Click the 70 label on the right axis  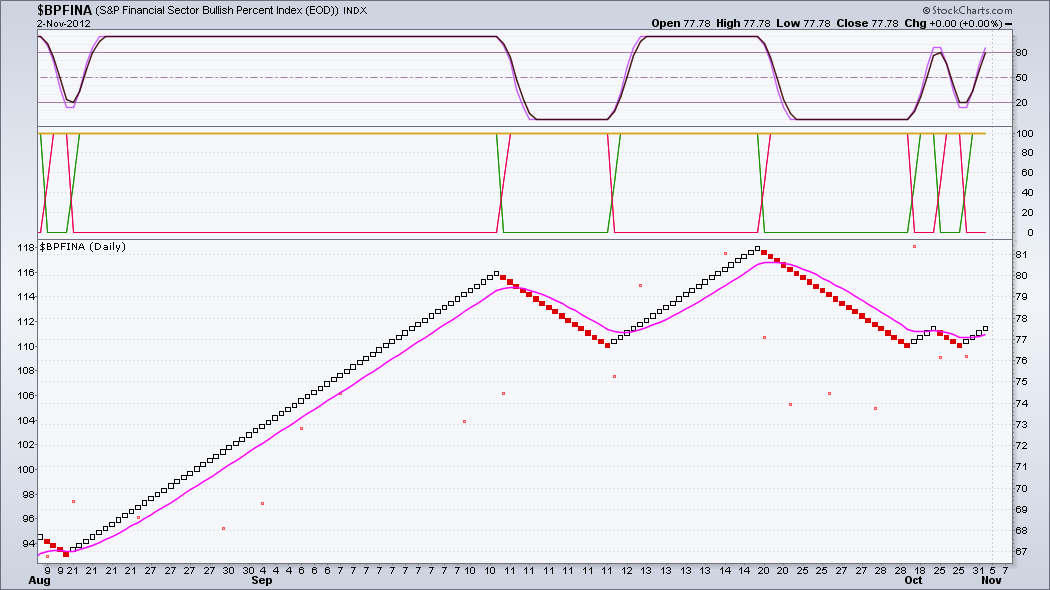[1021, 488]
